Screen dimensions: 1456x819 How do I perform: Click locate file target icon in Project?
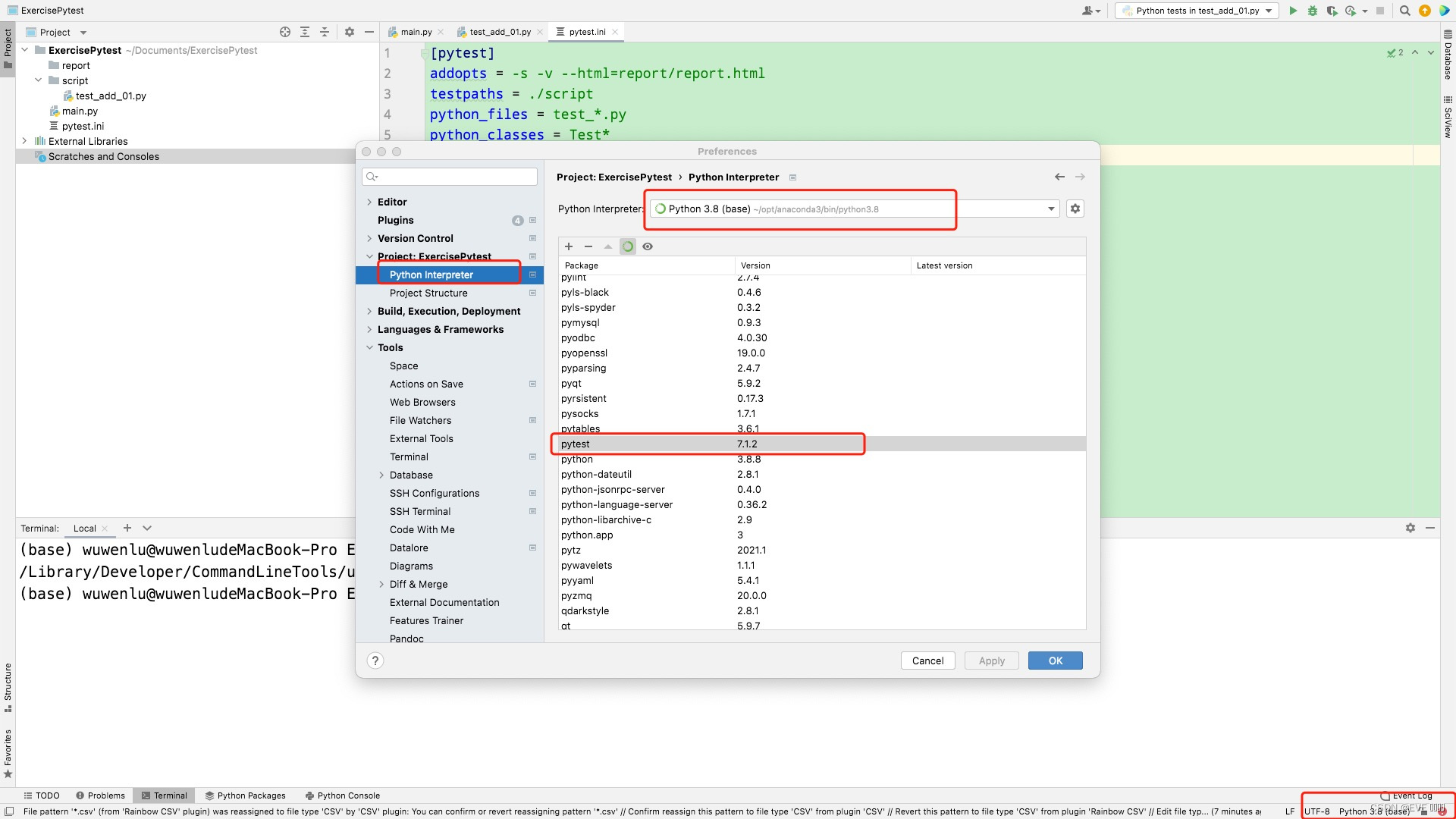tap(285, 32)
